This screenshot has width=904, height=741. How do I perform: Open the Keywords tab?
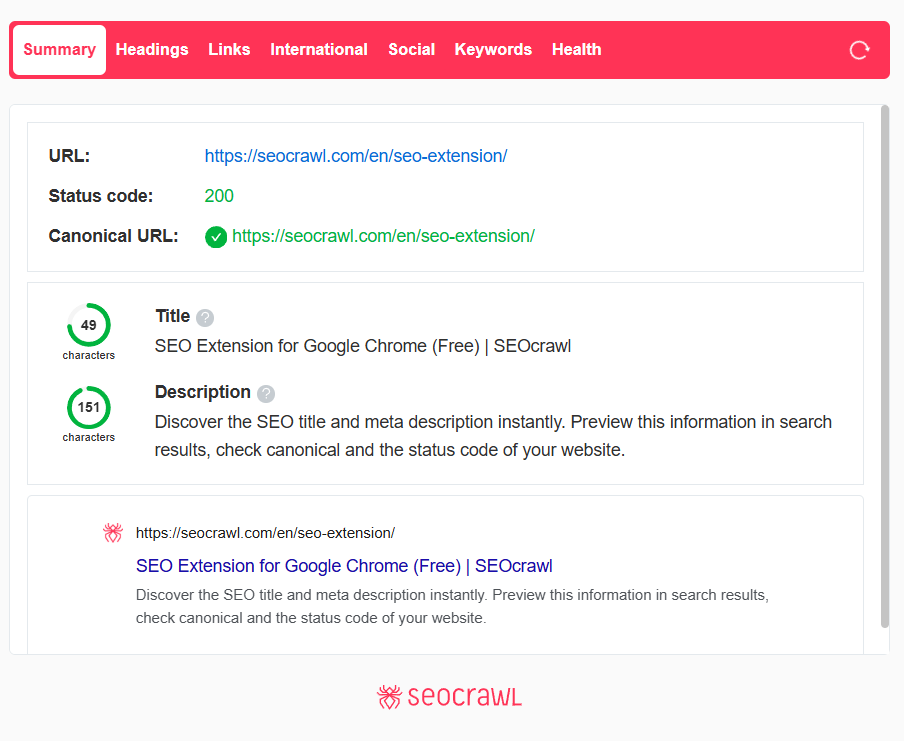pos(493,50)
